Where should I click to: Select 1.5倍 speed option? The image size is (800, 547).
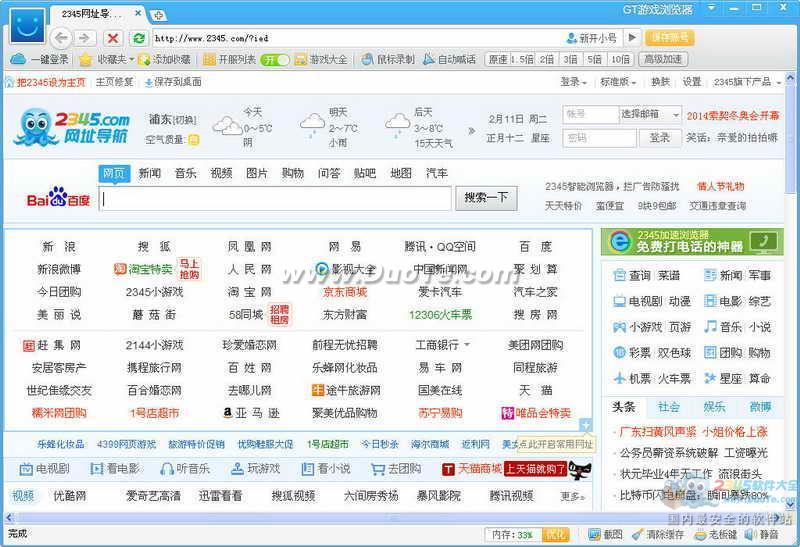click(521, 59)
